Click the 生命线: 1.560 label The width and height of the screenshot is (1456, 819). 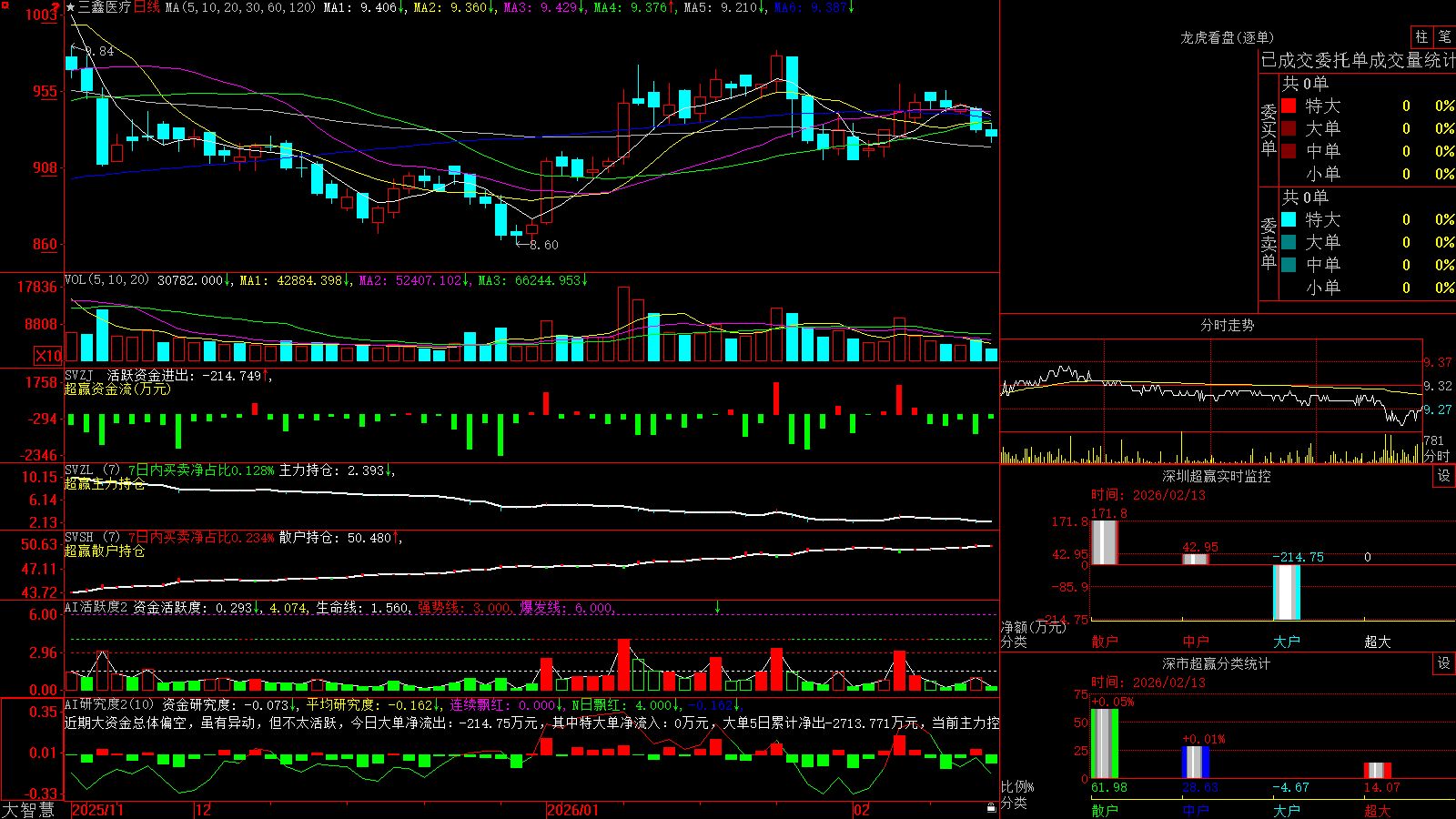(x=362, y=608)
